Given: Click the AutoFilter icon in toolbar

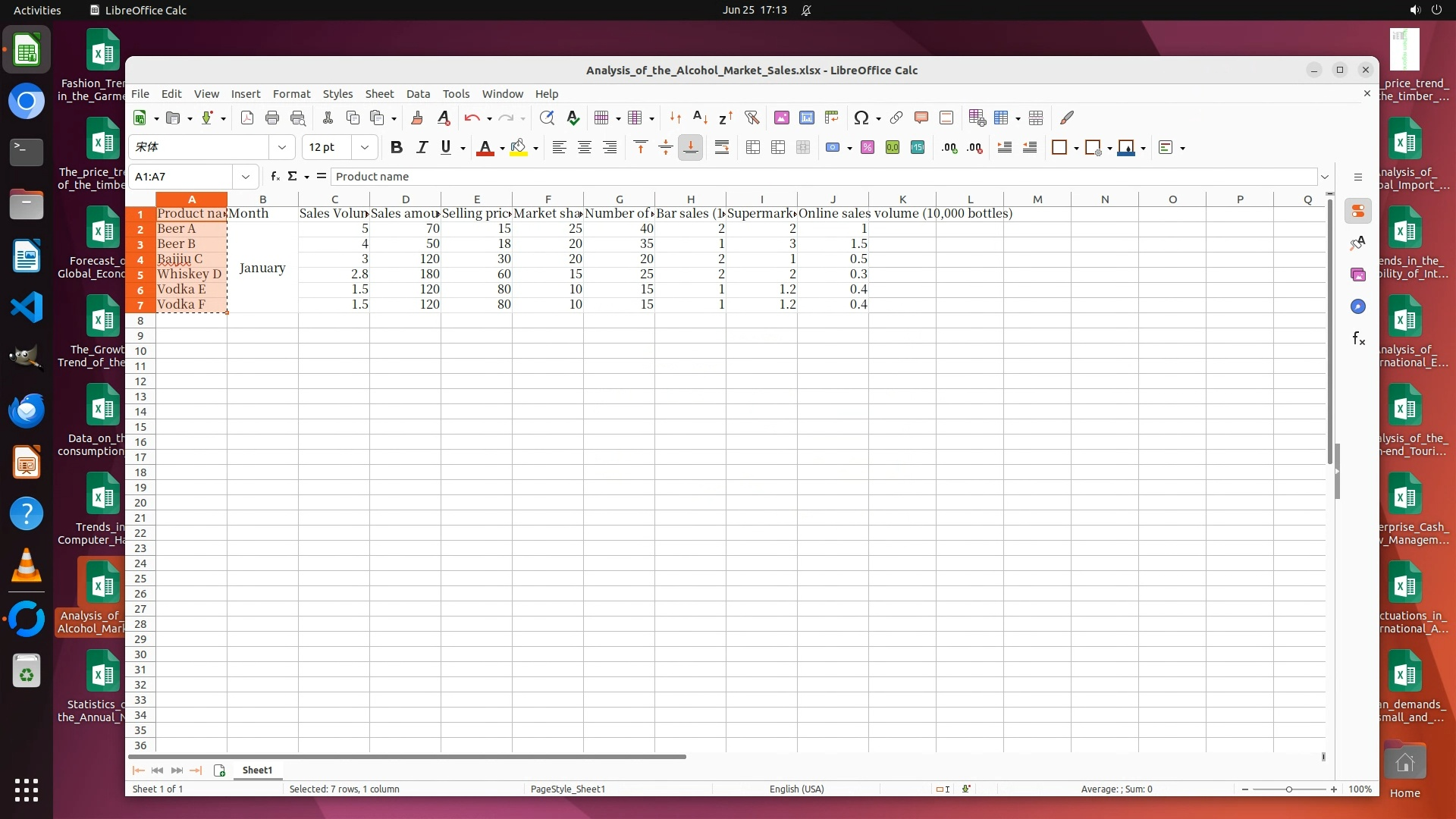Looking at the screenshot, I should pos(752,118).
